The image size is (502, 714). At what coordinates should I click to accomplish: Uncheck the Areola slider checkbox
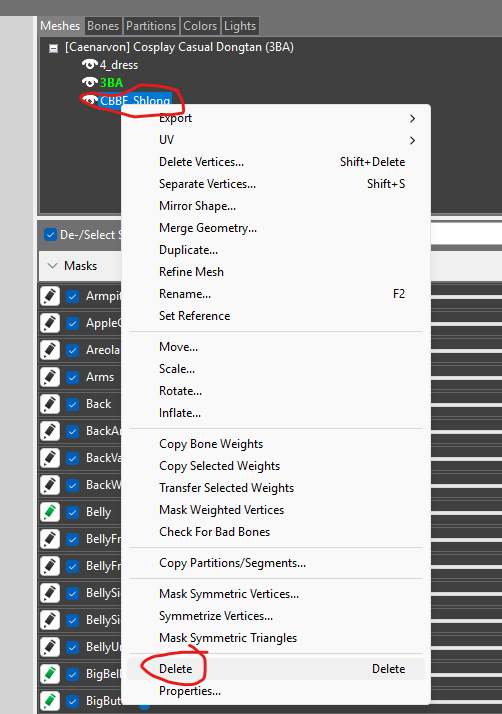coord(72,350)
